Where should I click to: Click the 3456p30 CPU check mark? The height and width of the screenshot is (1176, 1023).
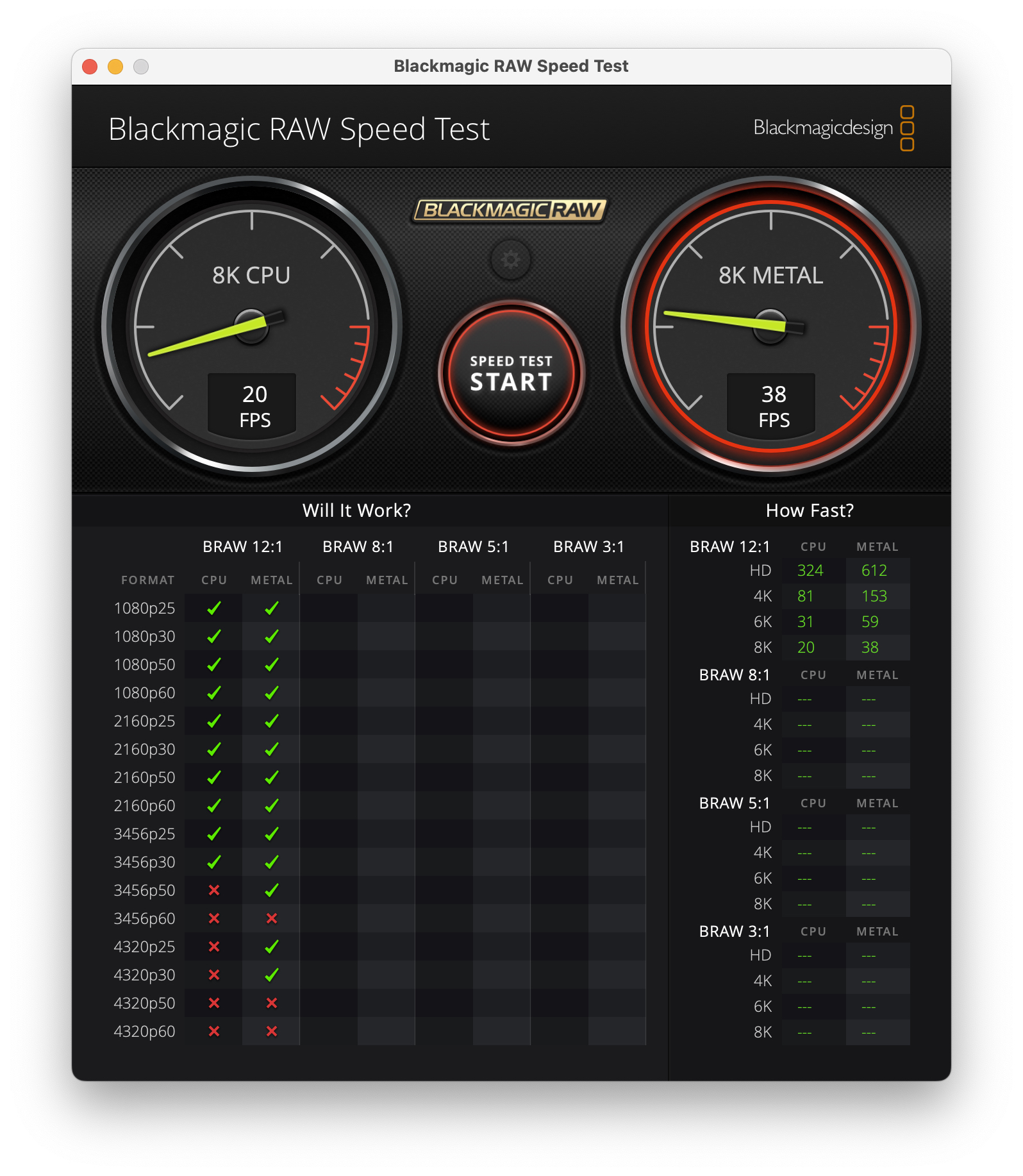click(214, 862)
